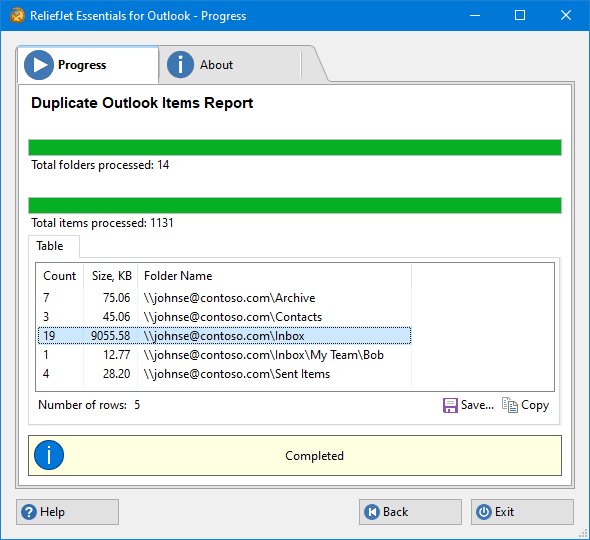The image size is (590, 540).
Task: Quit with the Exit button label
Action: [x=504, y=512]
